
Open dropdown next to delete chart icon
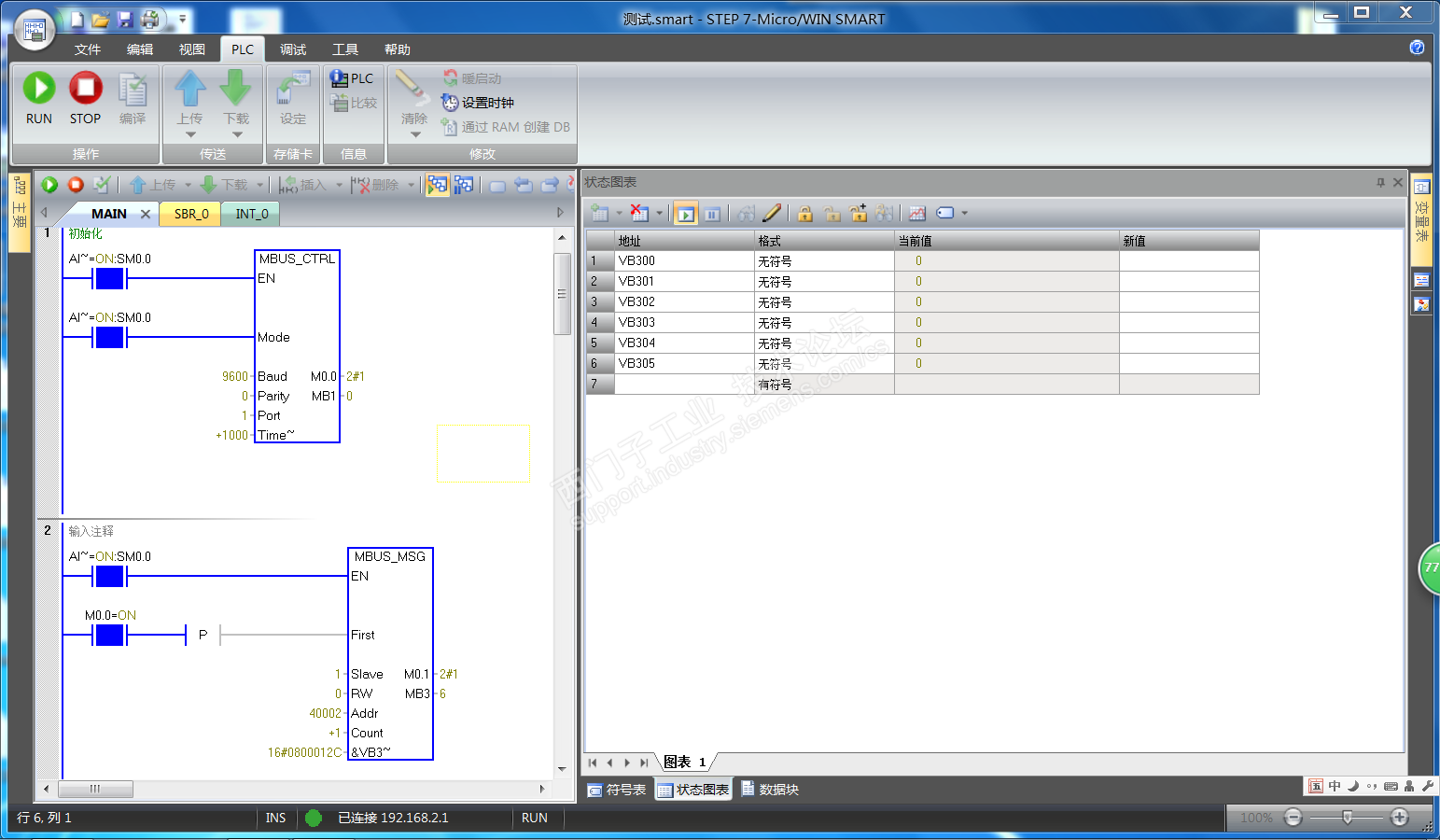point(659,214)
